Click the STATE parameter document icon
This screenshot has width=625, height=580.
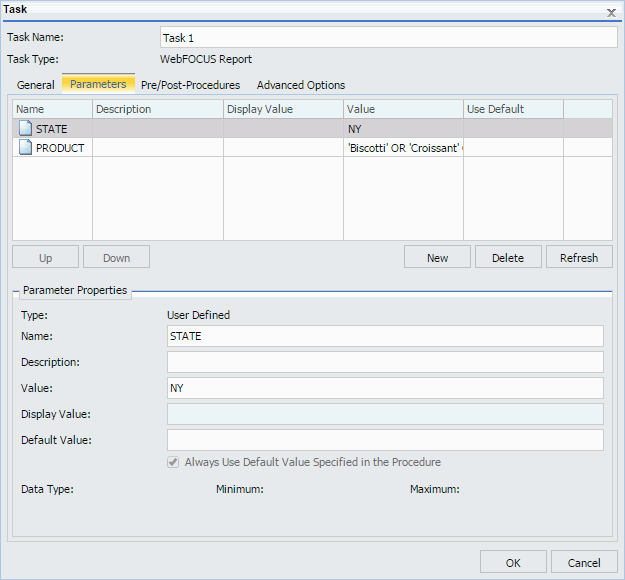[25, 129]
